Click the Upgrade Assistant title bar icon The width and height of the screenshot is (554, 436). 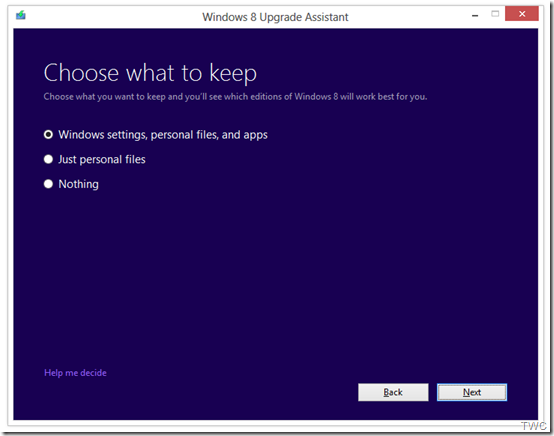click(21, 16)
